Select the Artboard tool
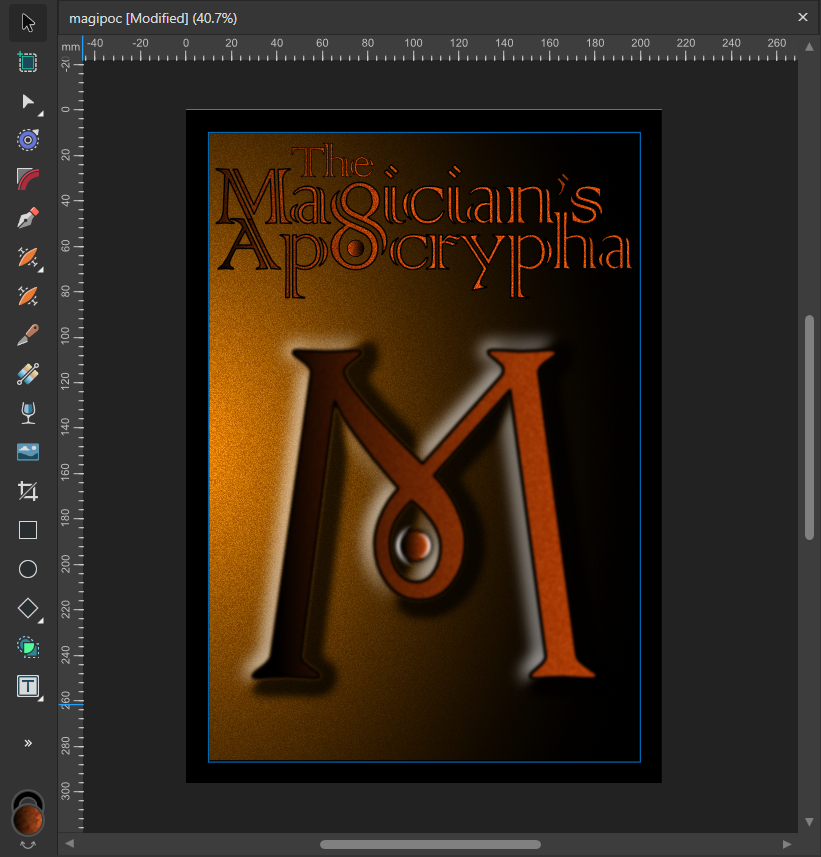821x857 pixels. pyautogui.click(x=28, y=62)
